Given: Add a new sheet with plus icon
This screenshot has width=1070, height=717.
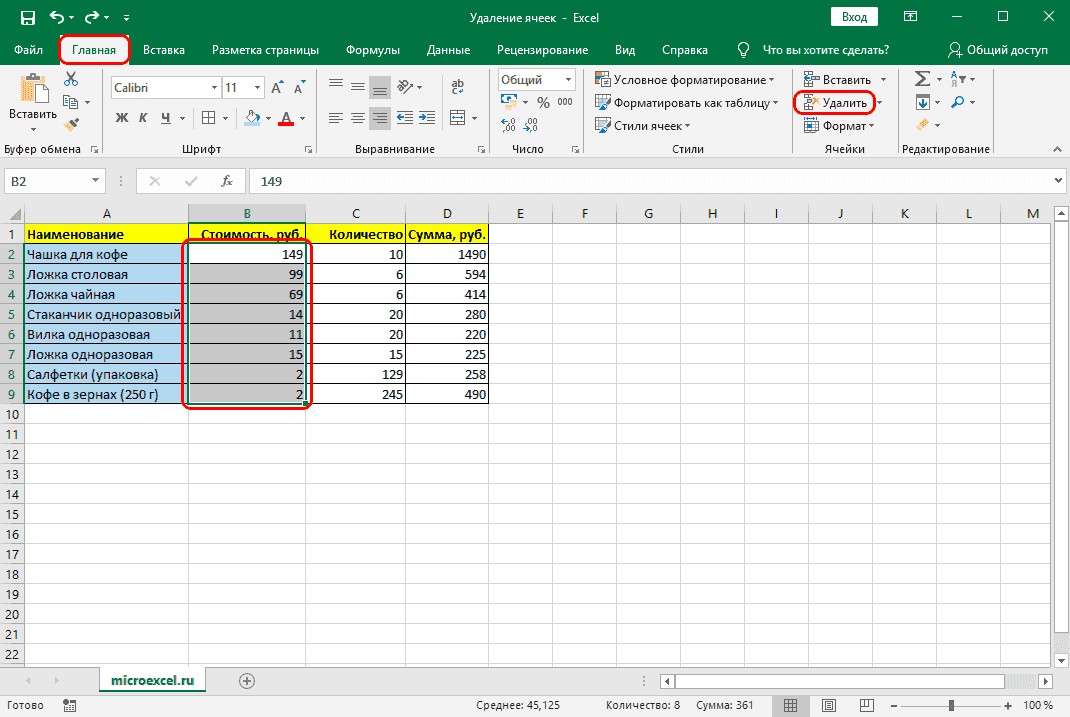Looking at the screenshot, I should 247,680.
